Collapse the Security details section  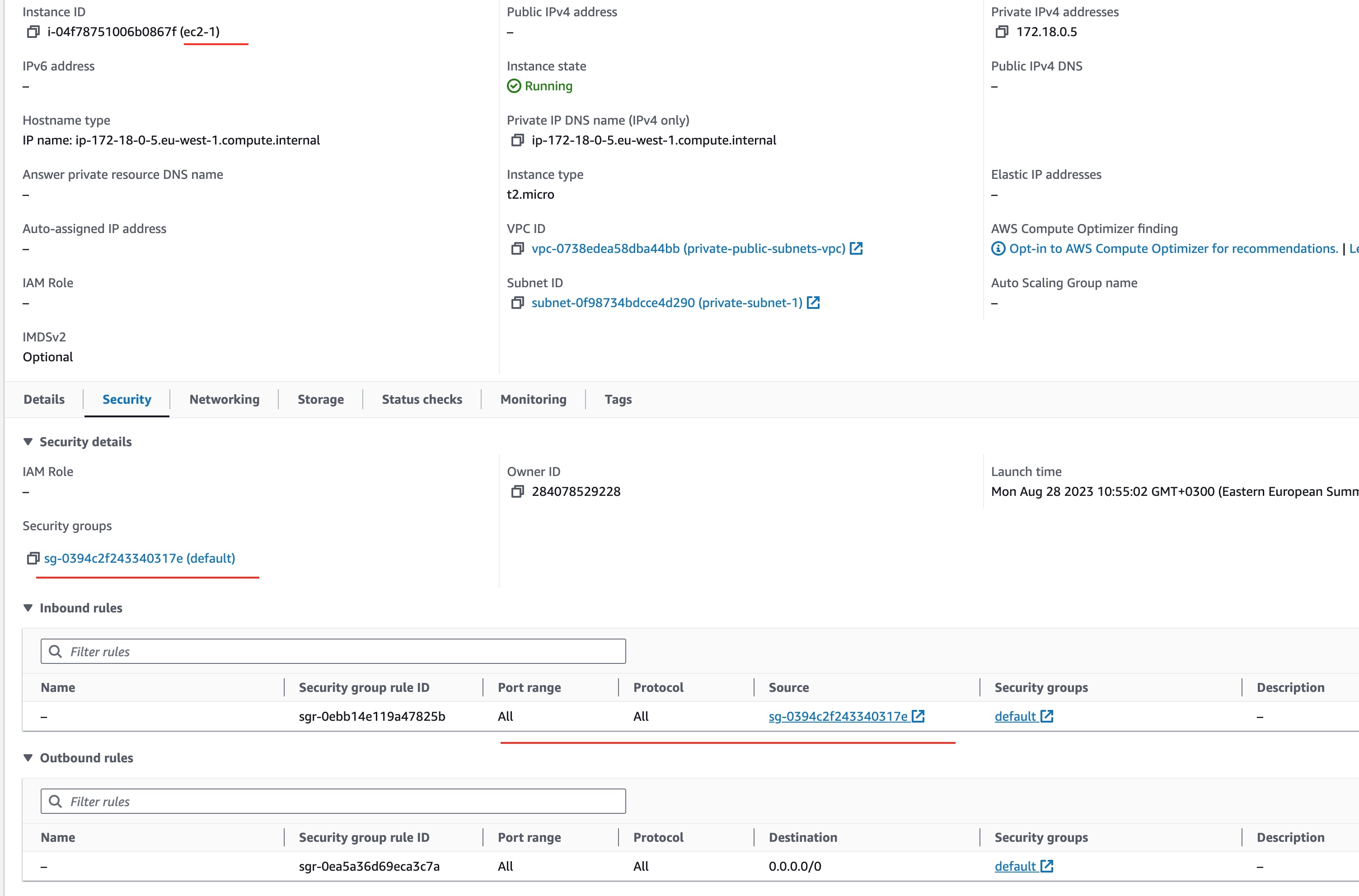[28, 442]
